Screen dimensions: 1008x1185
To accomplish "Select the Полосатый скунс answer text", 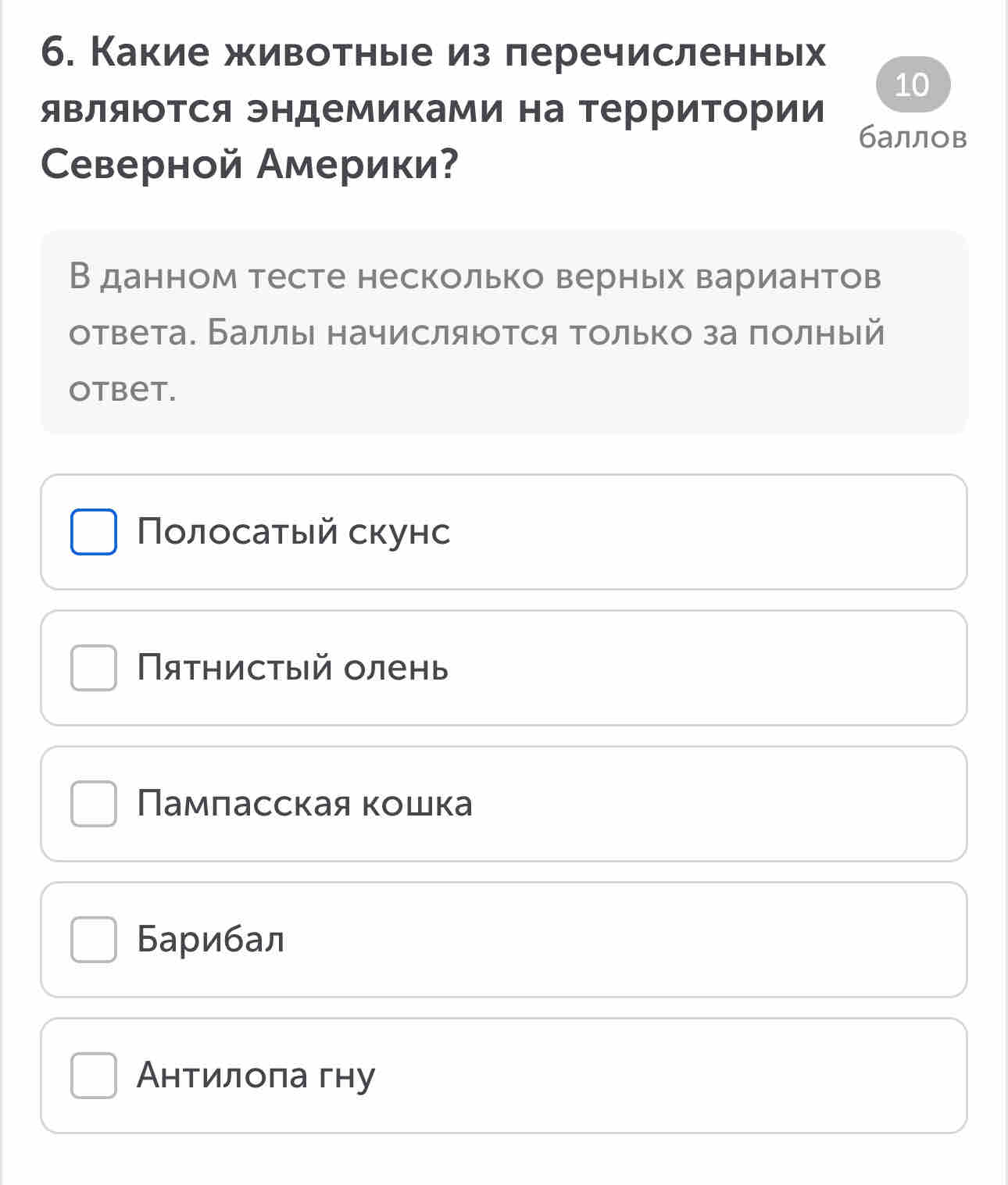I will 293,532.
